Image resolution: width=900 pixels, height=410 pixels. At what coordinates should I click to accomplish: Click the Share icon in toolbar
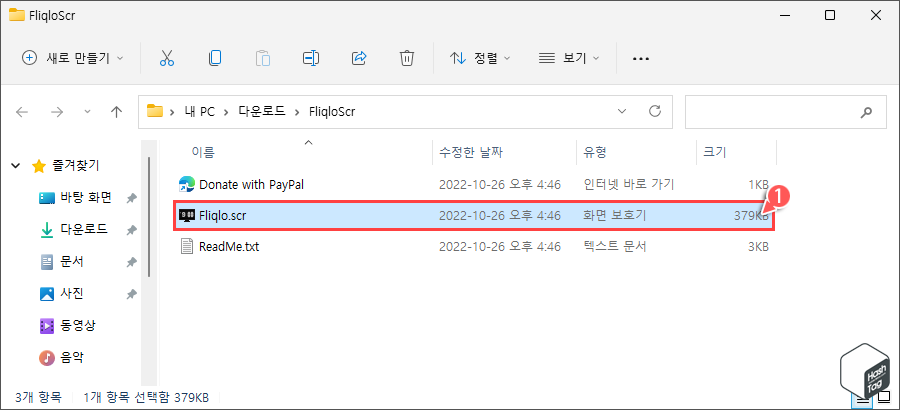[359, 58]
